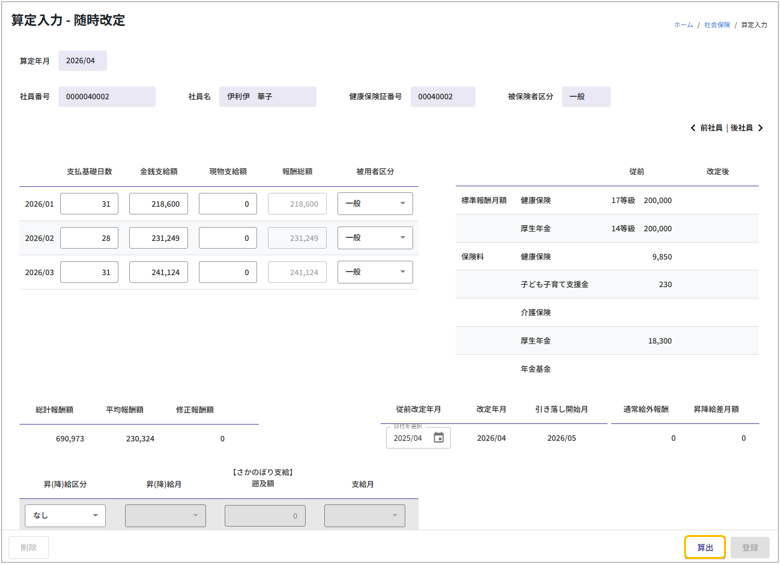781x565 pixels.
Task: Open the 社会保険 breadcrumb link
Action: [x=716, y=25]
